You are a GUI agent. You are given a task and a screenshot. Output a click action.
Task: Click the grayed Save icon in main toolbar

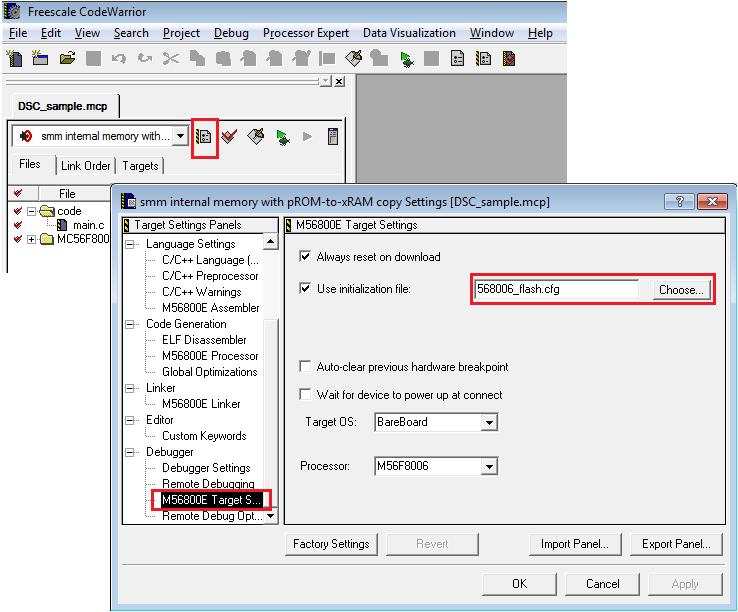tap(93, 59)
